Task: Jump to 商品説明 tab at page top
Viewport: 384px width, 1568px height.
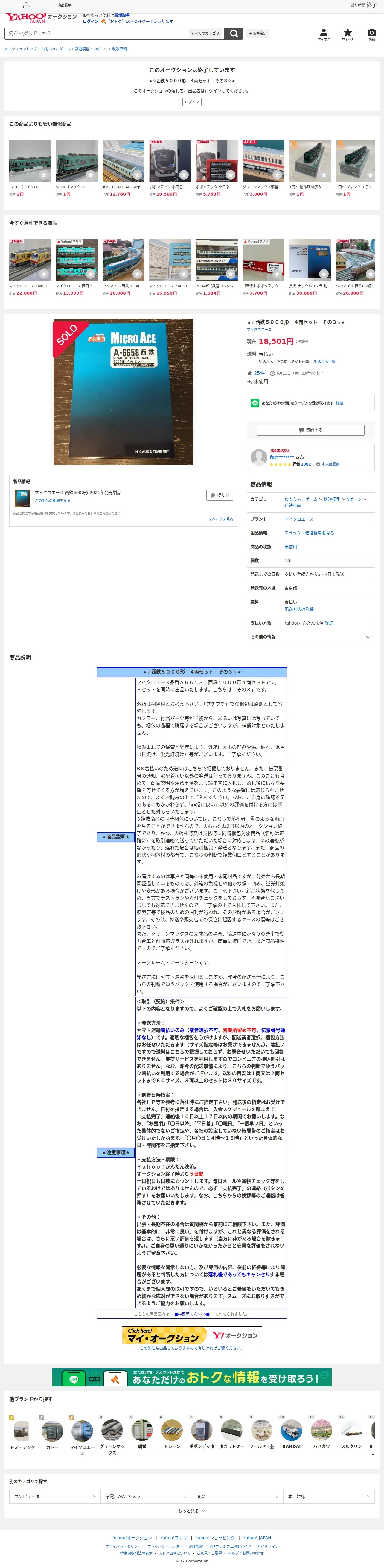Action: (64, 5)
